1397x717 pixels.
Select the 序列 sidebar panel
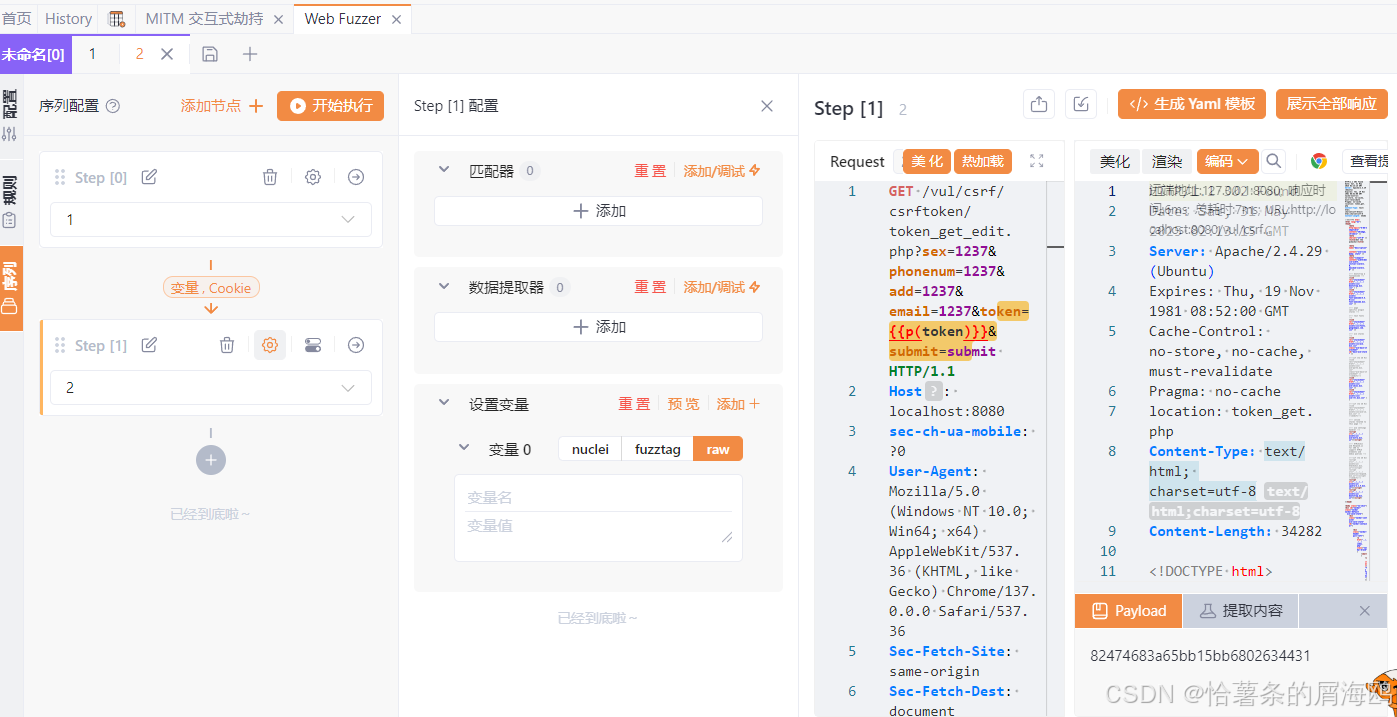point(10,288)
